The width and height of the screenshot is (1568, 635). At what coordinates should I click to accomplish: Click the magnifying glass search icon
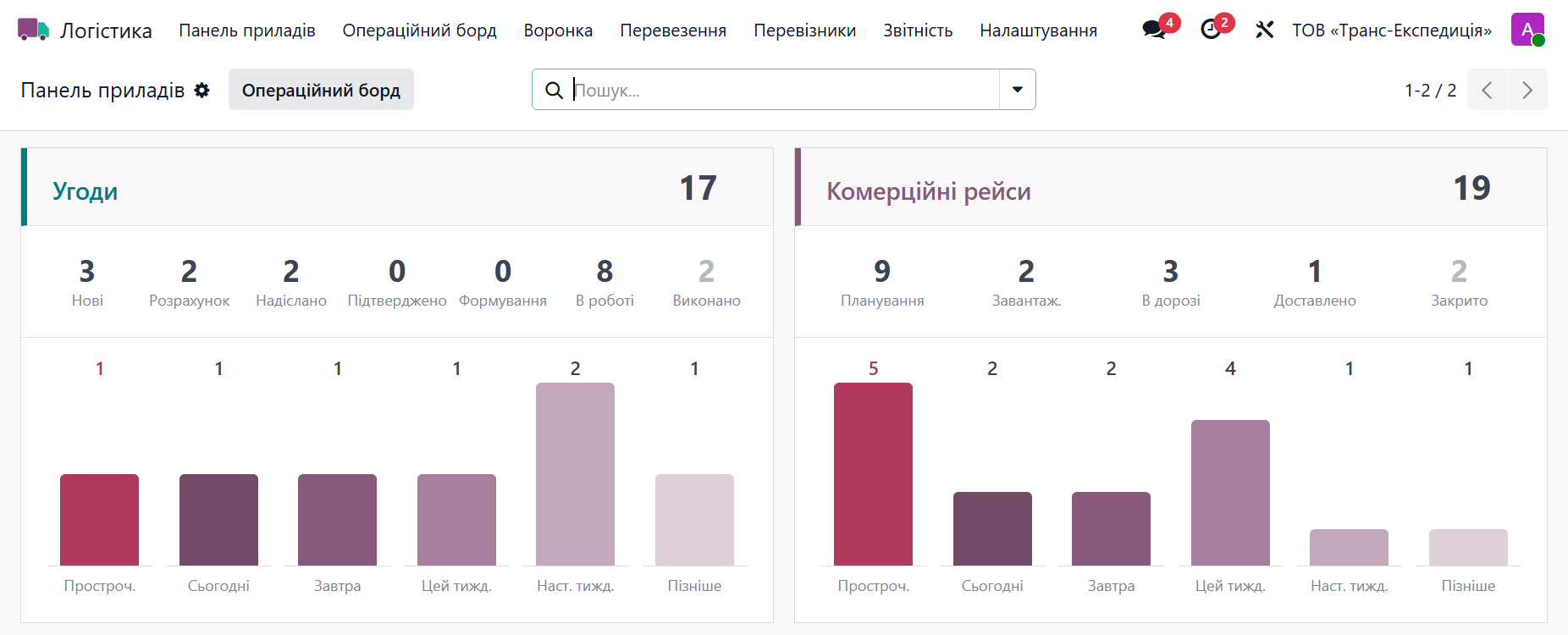(554, 90)
